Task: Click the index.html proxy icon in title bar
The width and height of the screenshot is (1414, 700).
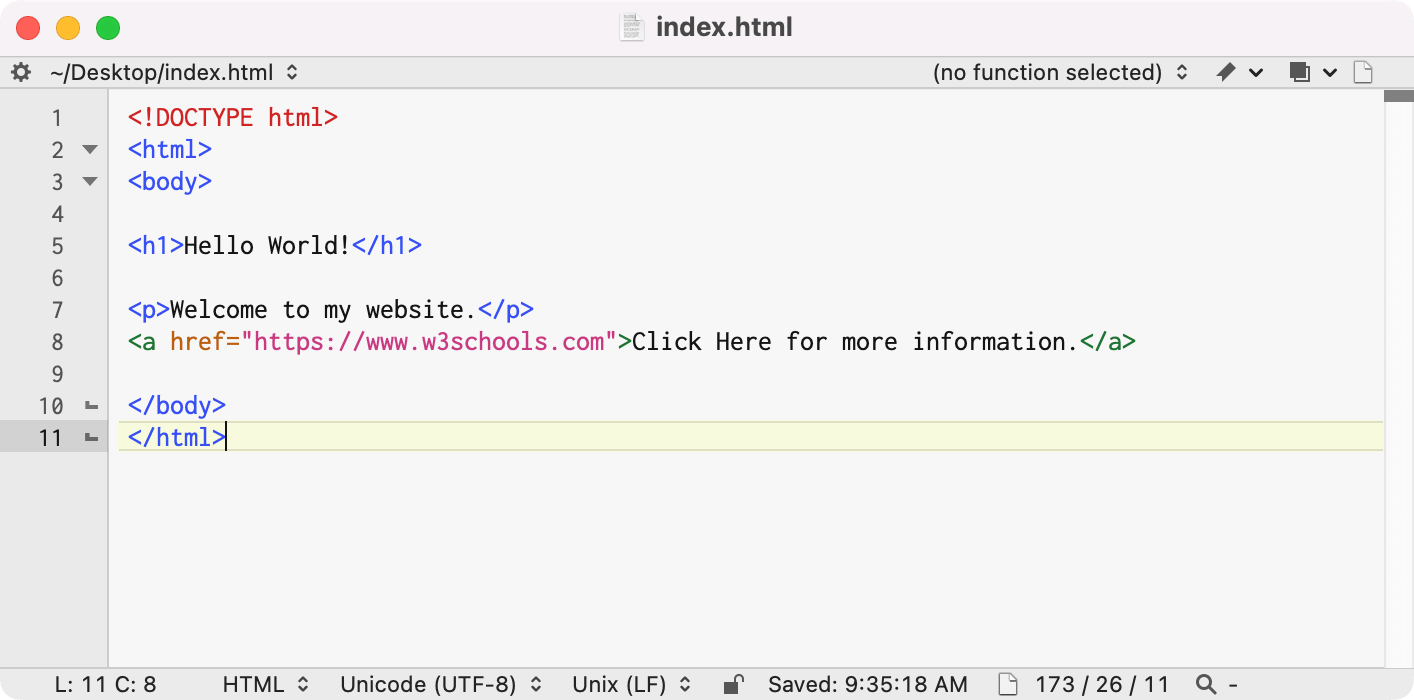Action: pyautogui.click(x=631, y=27)
